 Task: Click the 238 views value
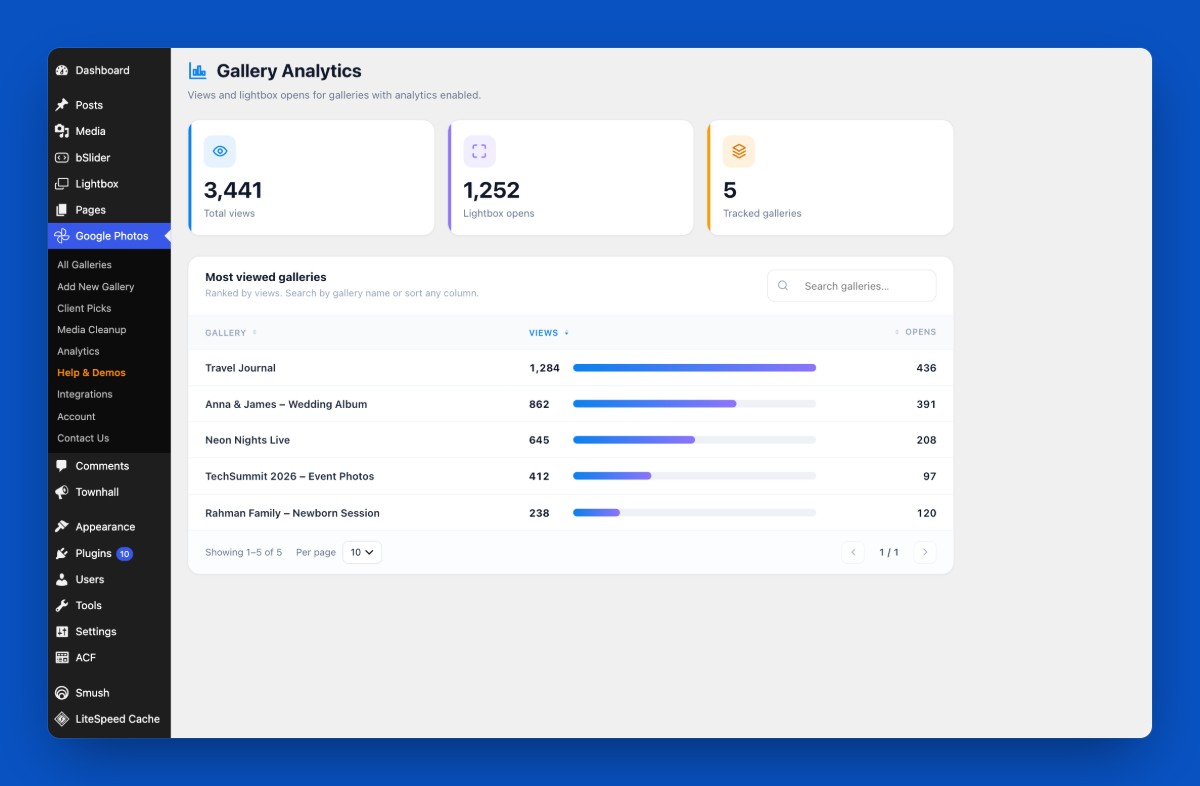pyautogui.click(x=539, y=513)
